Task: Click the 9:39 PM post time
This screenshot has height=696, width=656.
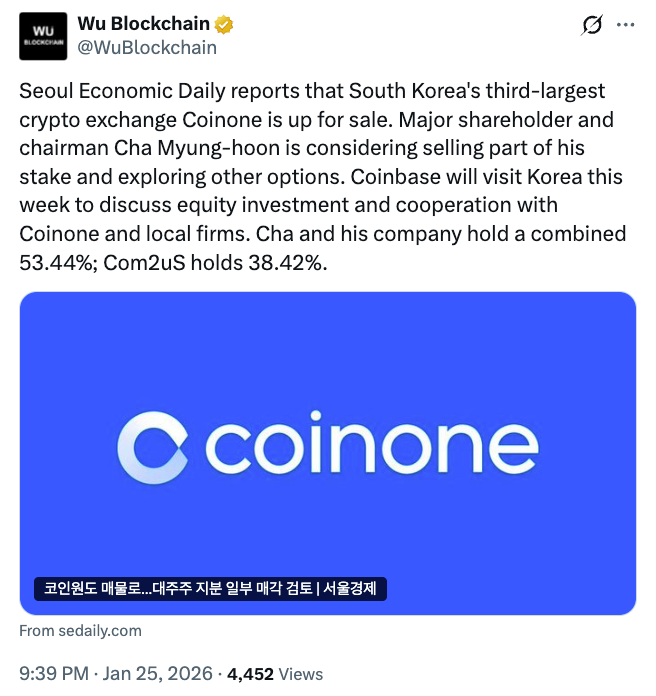Action: pyautogui.click(x=54, y=674)
